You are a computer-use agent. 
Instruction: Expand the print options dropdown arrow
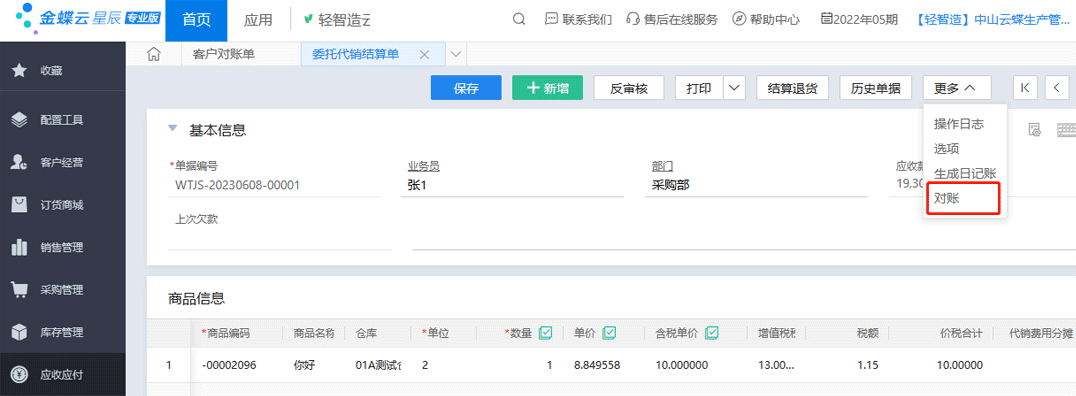tap(735, 88)
